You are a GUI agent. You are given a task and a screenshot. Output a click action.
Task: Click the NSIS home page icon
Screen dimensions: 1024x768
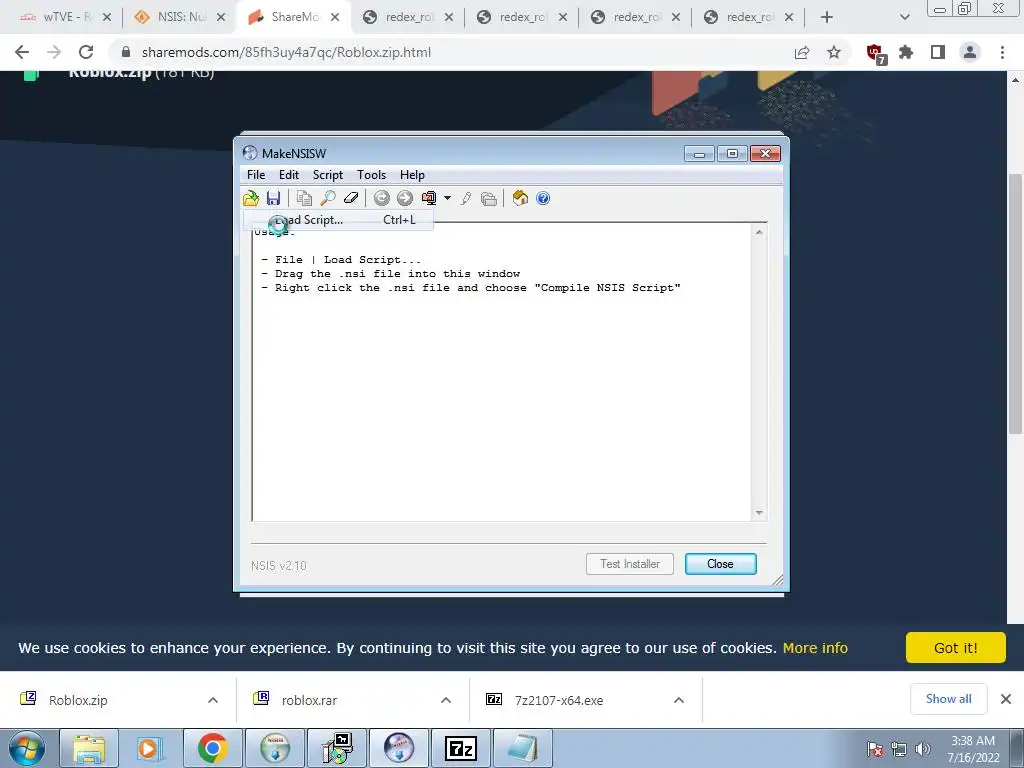pyautogui.click(x=520, y=198)
